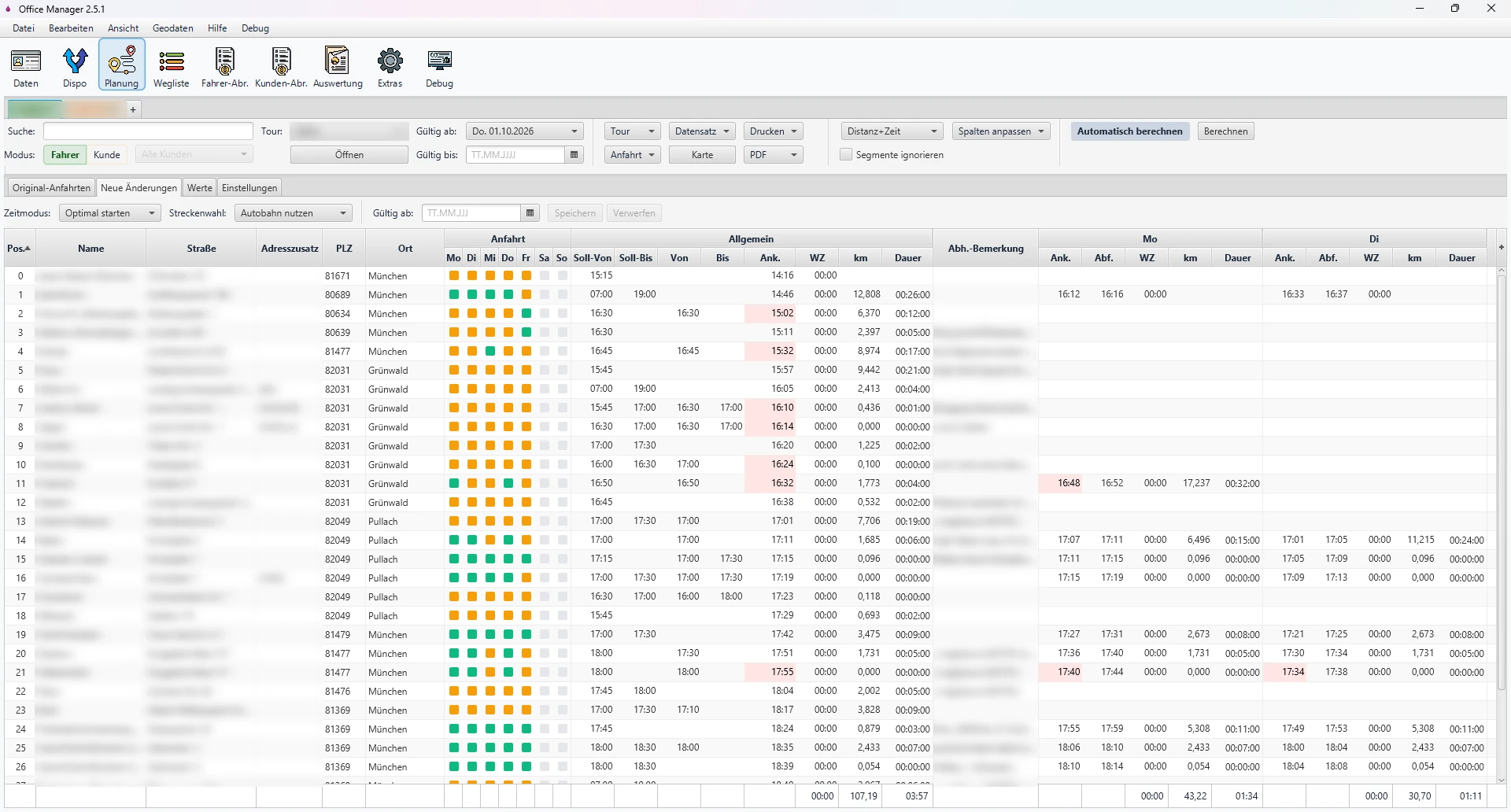This screenshot has height=812, width=1511.
Task: Open the Wegliste list icon
Action: (x=172, y=66)
